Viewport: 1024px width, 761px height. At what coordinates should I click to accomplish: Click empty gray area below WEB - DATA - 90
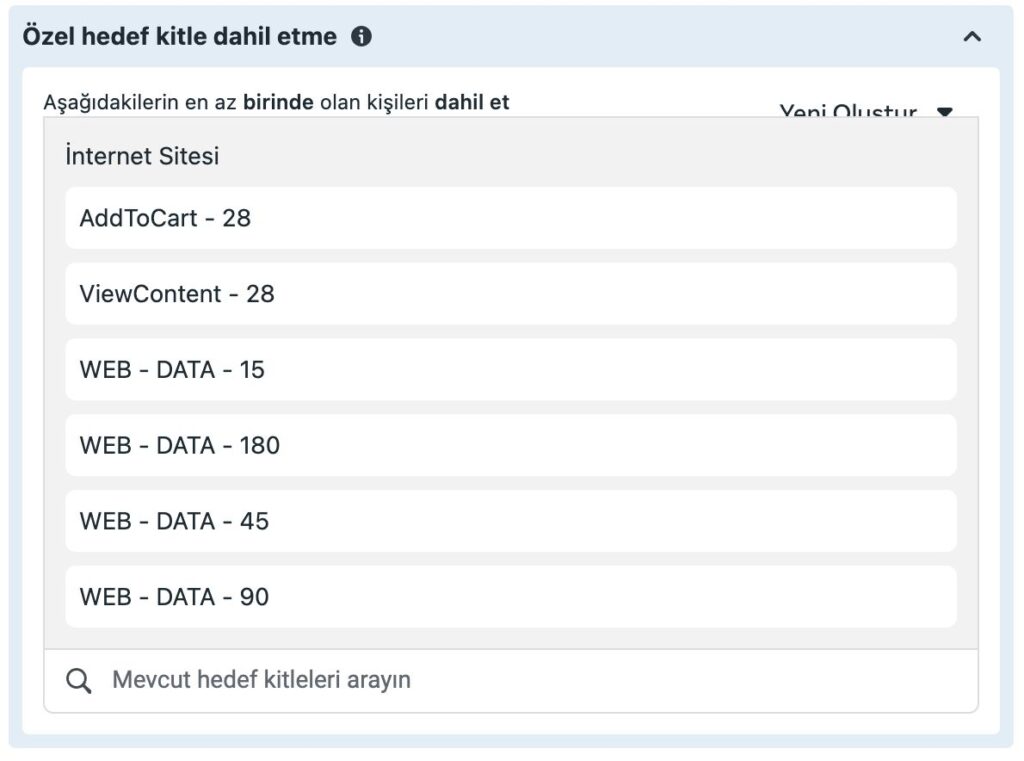[x=510, y=639]
